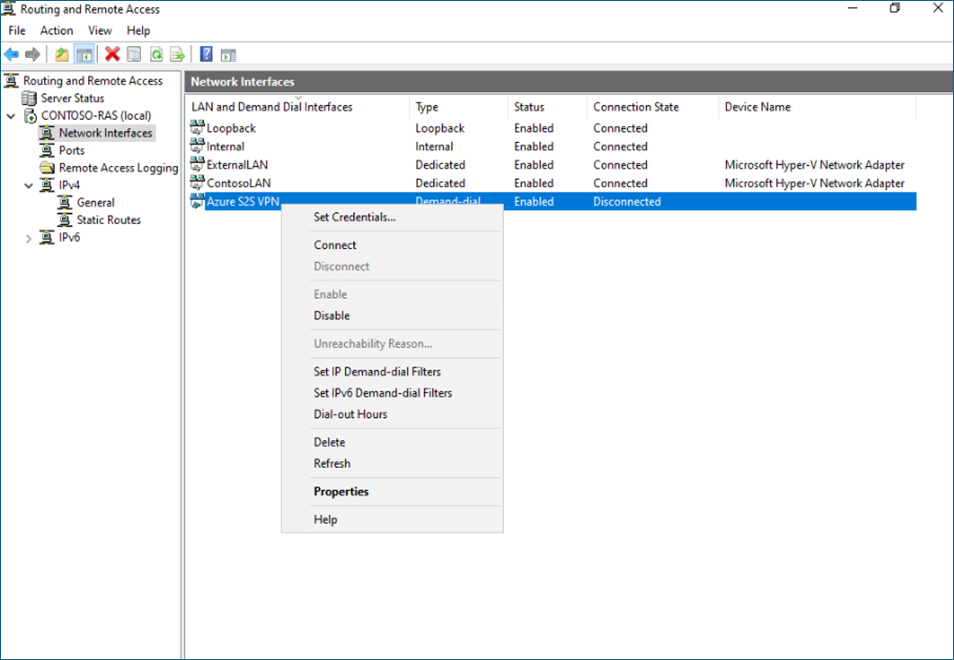This screenshot has height=660, width=954.
Task: Select Properties in the context menu
Action: 341,492
